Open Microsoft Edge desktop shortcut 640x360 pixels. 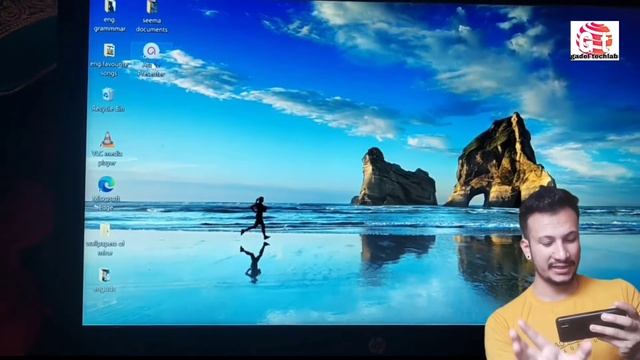(107, 184)
